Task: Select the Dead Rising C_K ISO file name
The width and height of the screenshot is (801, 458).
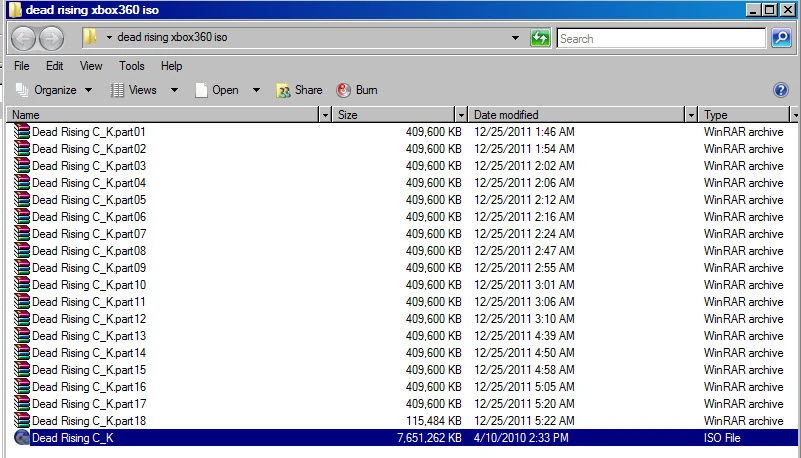Action: [x=73, y=438]
